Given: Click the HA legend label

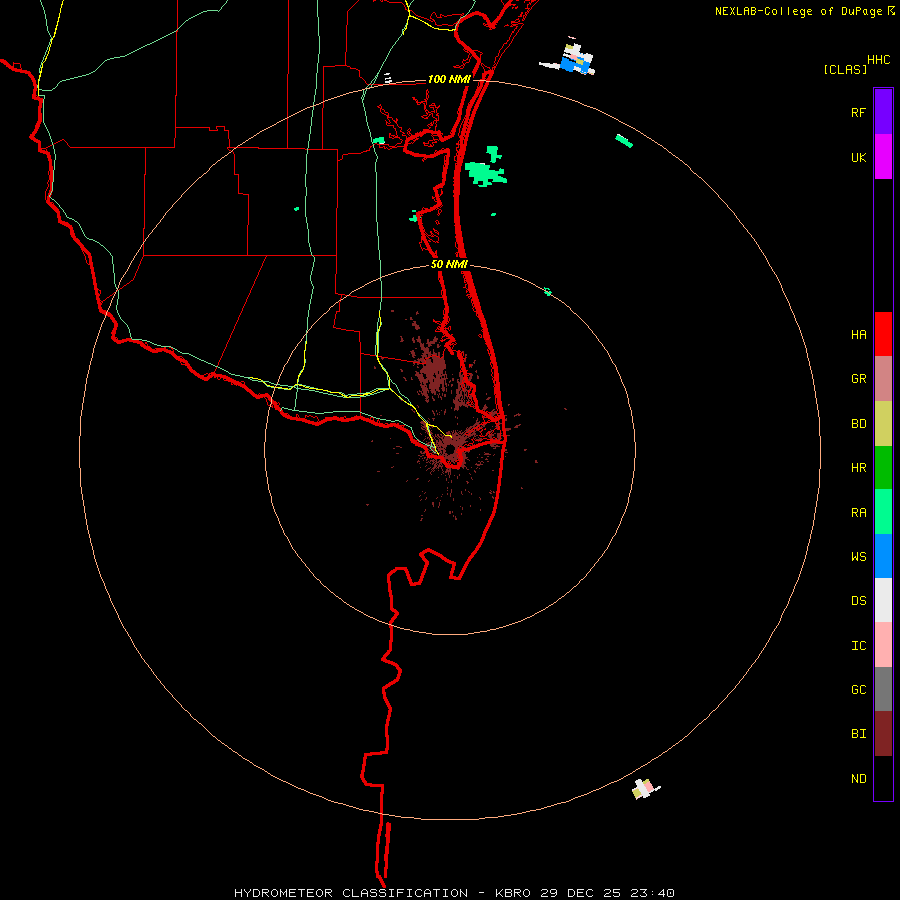Looking at the screenshot, I should tap(858, 334).
